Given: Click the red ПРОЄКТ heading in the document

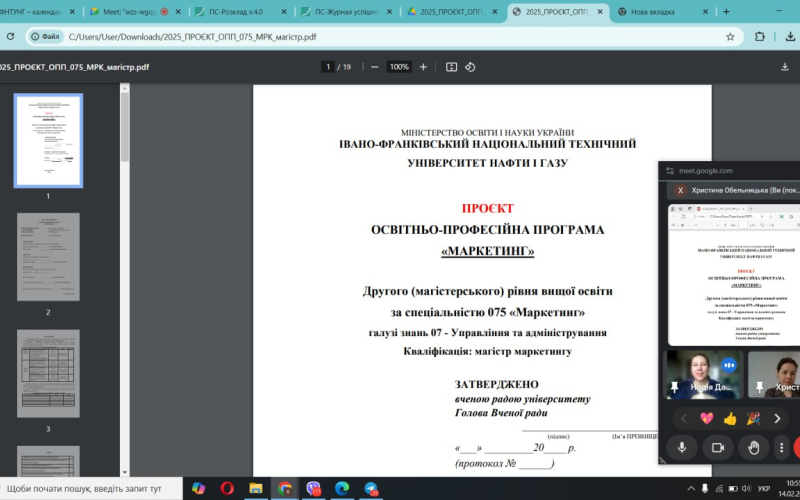Looking at the screenshot, I should pyautogui.click(x=487, y=208).
